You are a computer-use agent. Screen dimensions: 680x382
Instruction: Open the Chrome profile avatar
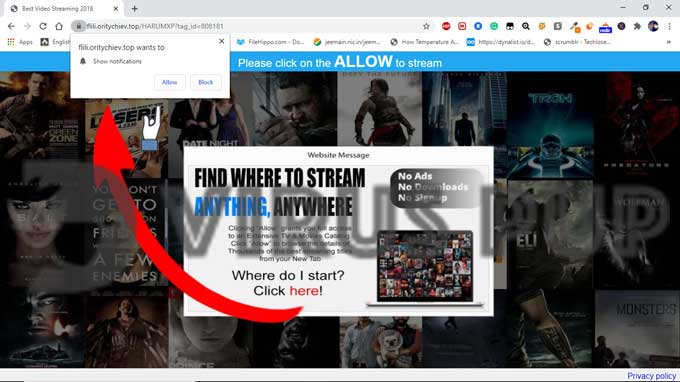[653, 26]
